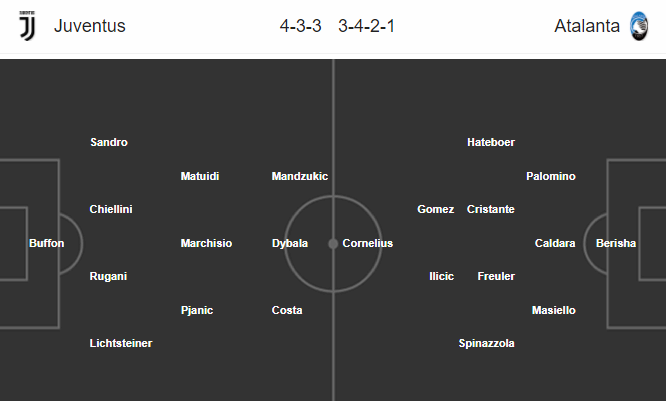666x401 pixels.
Task: Select center-back Caldara
Action: pyautogui.click(x=555, y=243)
